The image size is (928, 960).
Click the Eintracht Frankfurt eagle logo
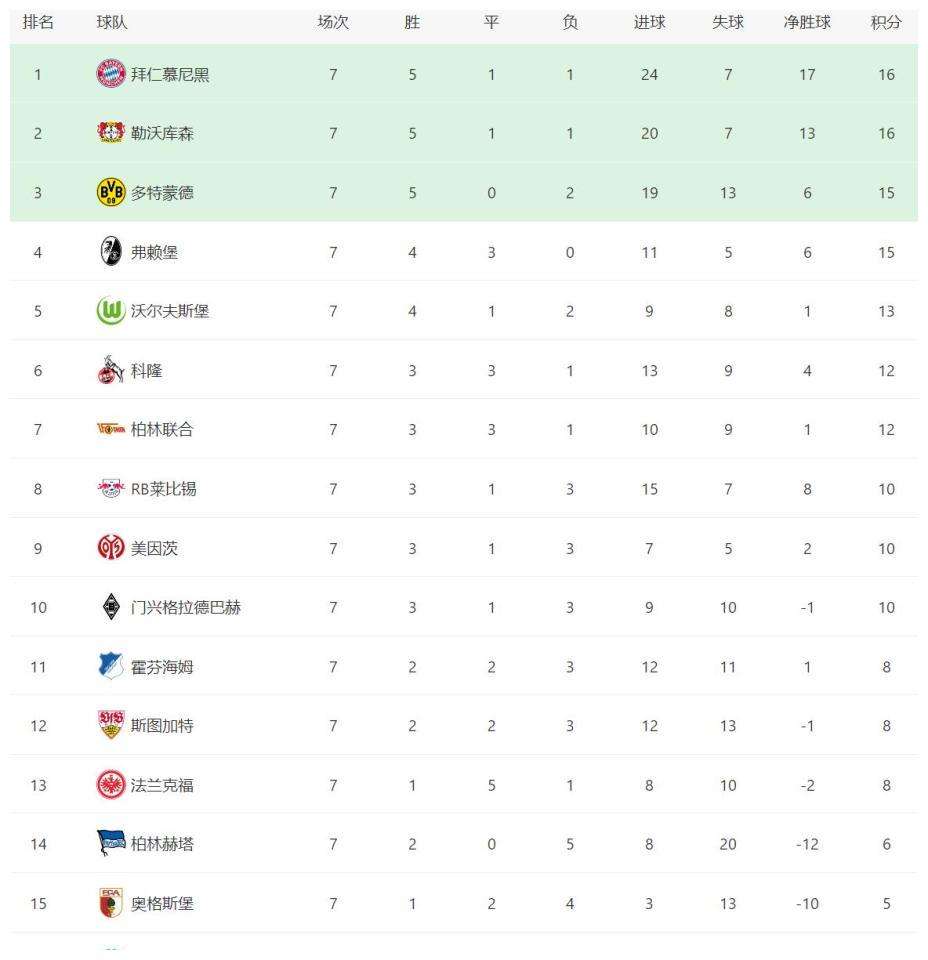click(111, 785)
